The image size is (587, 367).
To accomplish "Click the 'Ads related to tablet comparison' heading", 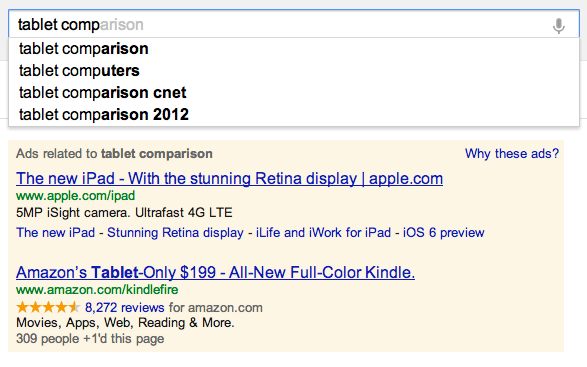I will [114, 154].
